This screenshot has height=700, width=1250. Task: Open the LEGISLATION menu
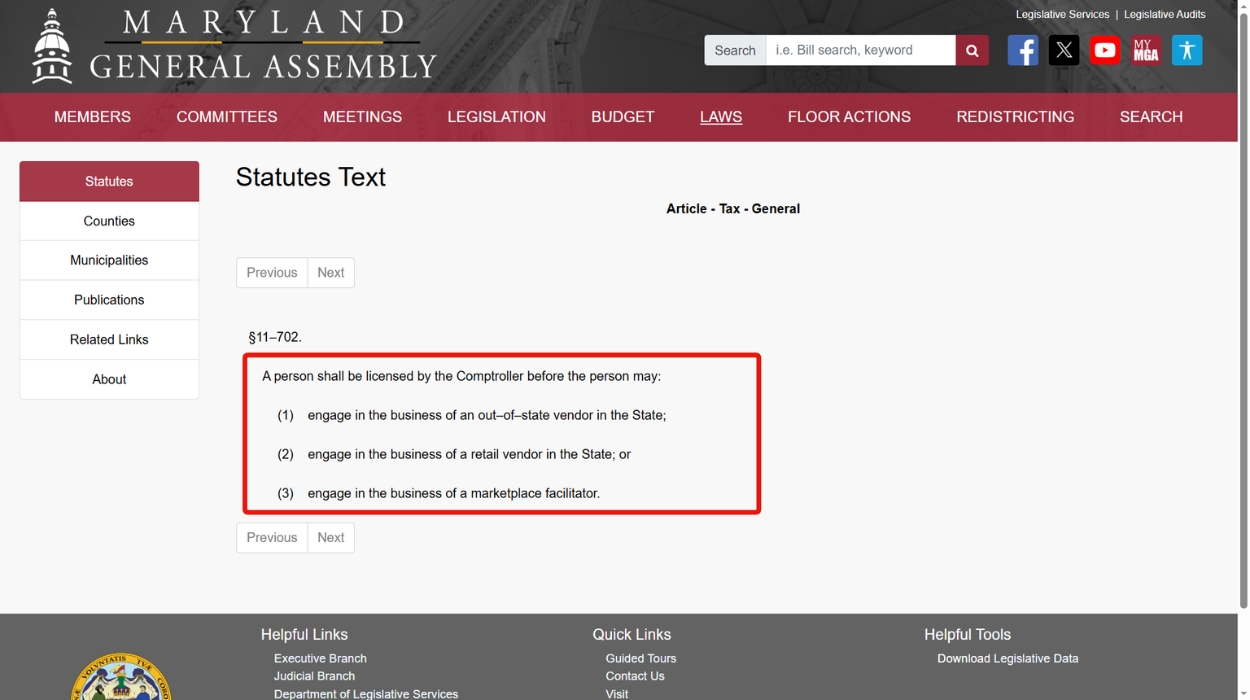coord(497,117)
